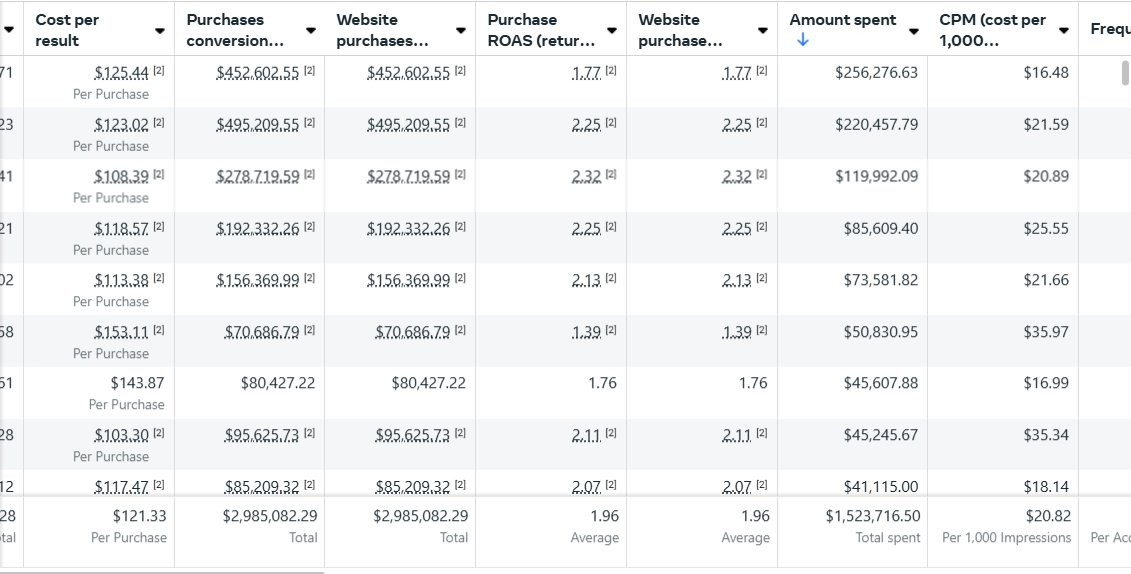
Task: Click the $16.48 CPM value
Action: tap(1046, 72)
